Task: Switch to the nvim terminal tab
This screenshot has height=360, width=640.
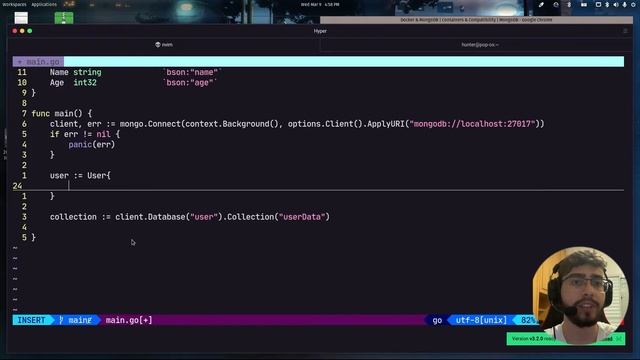Action: (x=164, y=44)
